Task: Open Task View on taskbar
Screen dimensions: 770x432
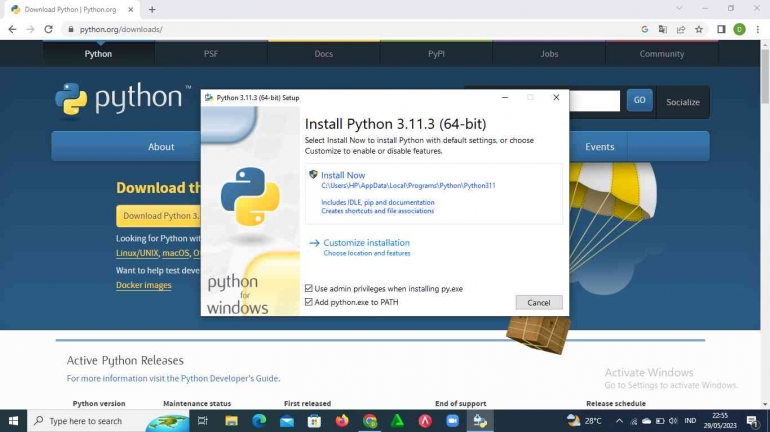Action: pos(202,421)
